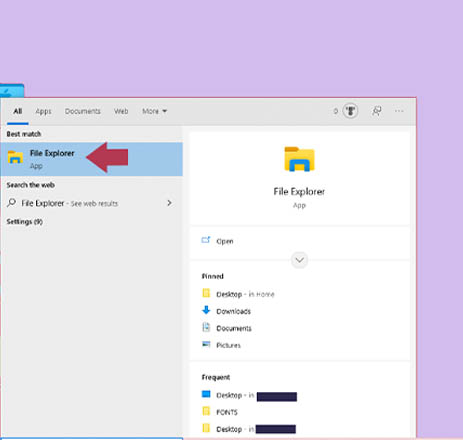Expand File Explorer web results arrow

coord(169,203)
